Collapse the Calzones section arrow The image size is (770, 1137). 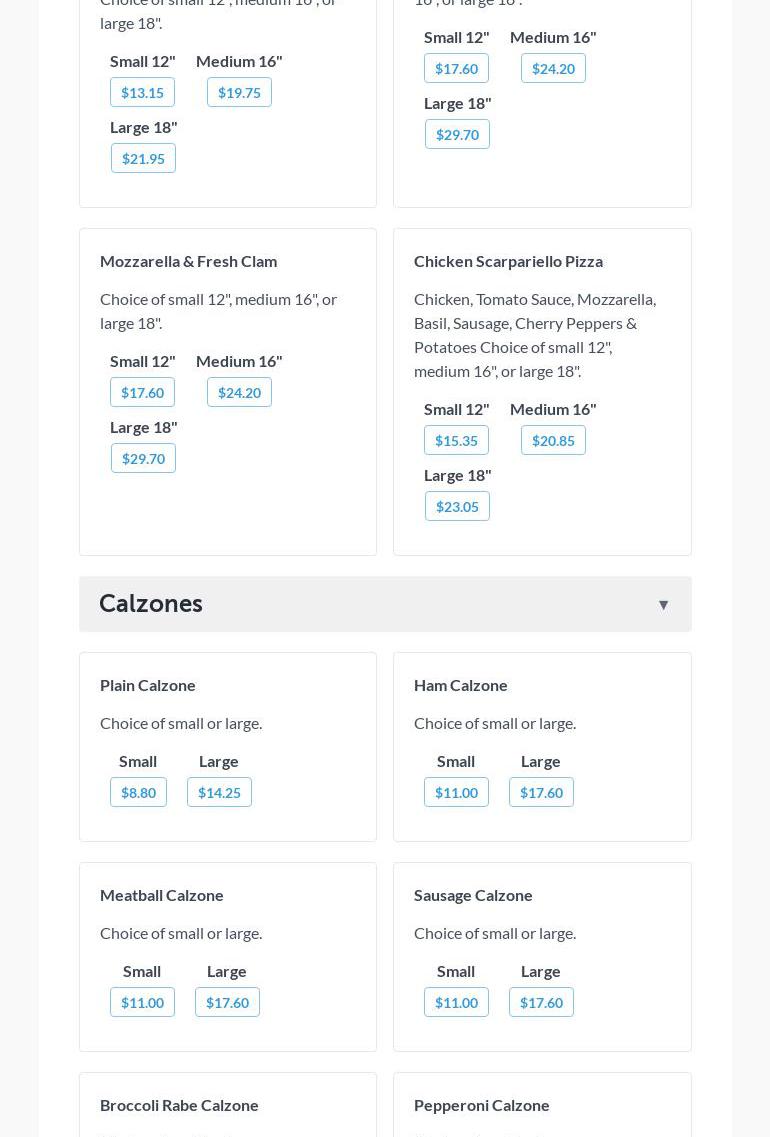(663, 605)
